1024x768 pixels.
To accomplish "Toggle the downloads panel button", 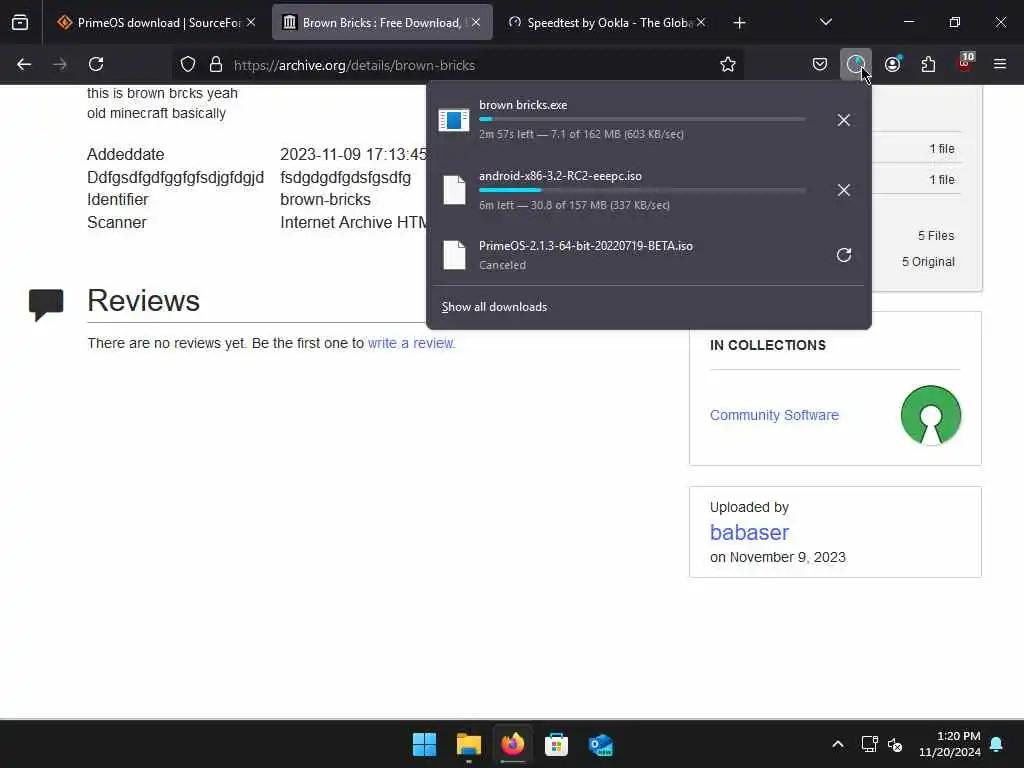I will (x=856, y=65).
